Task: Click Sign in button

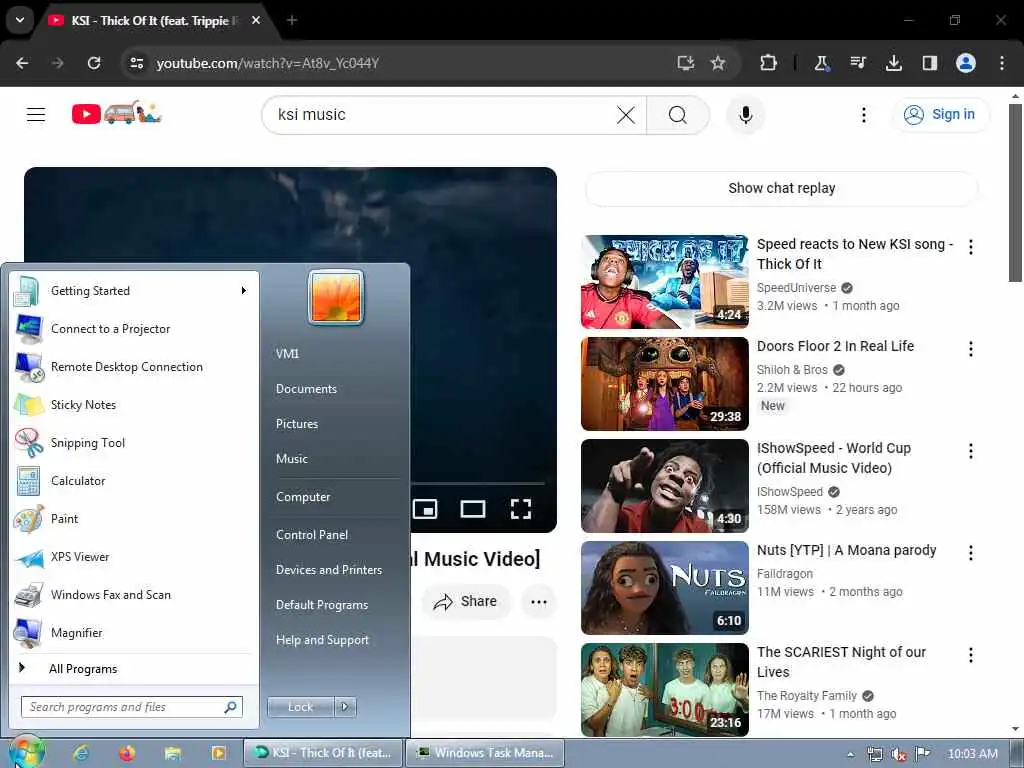Action: 941,115
